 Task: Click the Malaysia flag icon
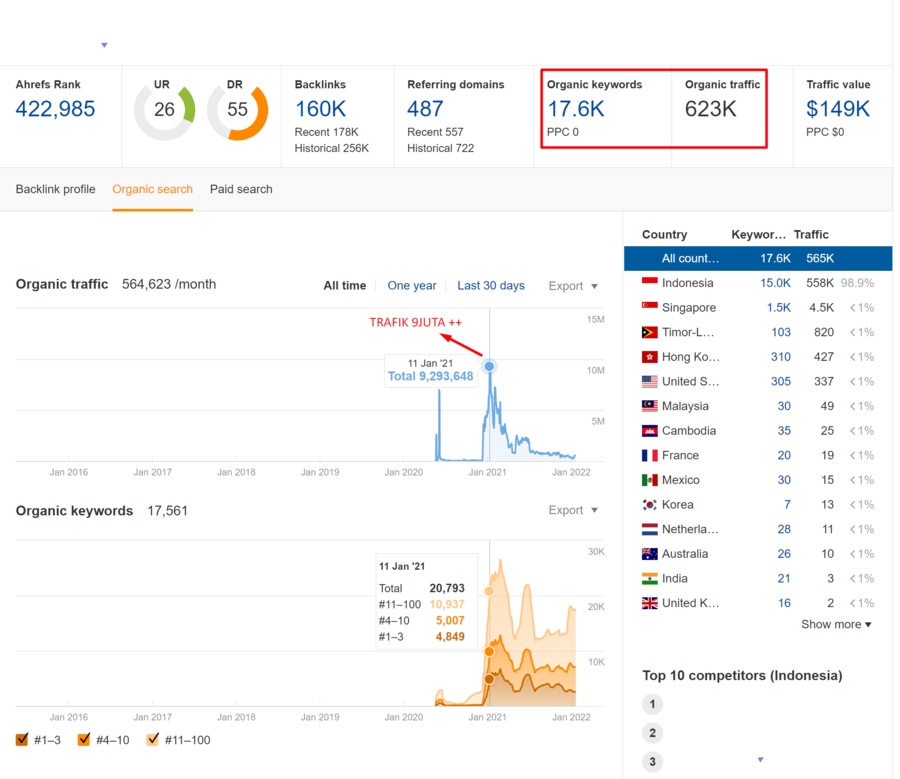tap(649, 406)
